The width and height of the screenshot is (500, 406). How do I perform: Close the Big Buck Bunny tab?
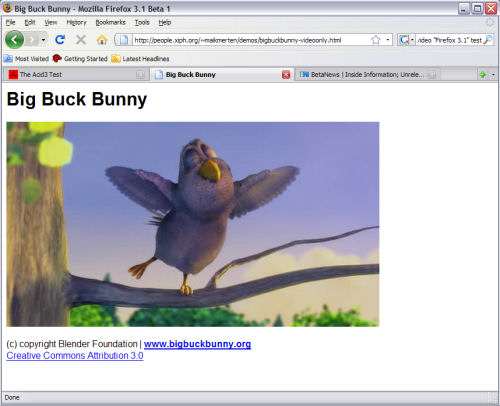click(286, 75)
